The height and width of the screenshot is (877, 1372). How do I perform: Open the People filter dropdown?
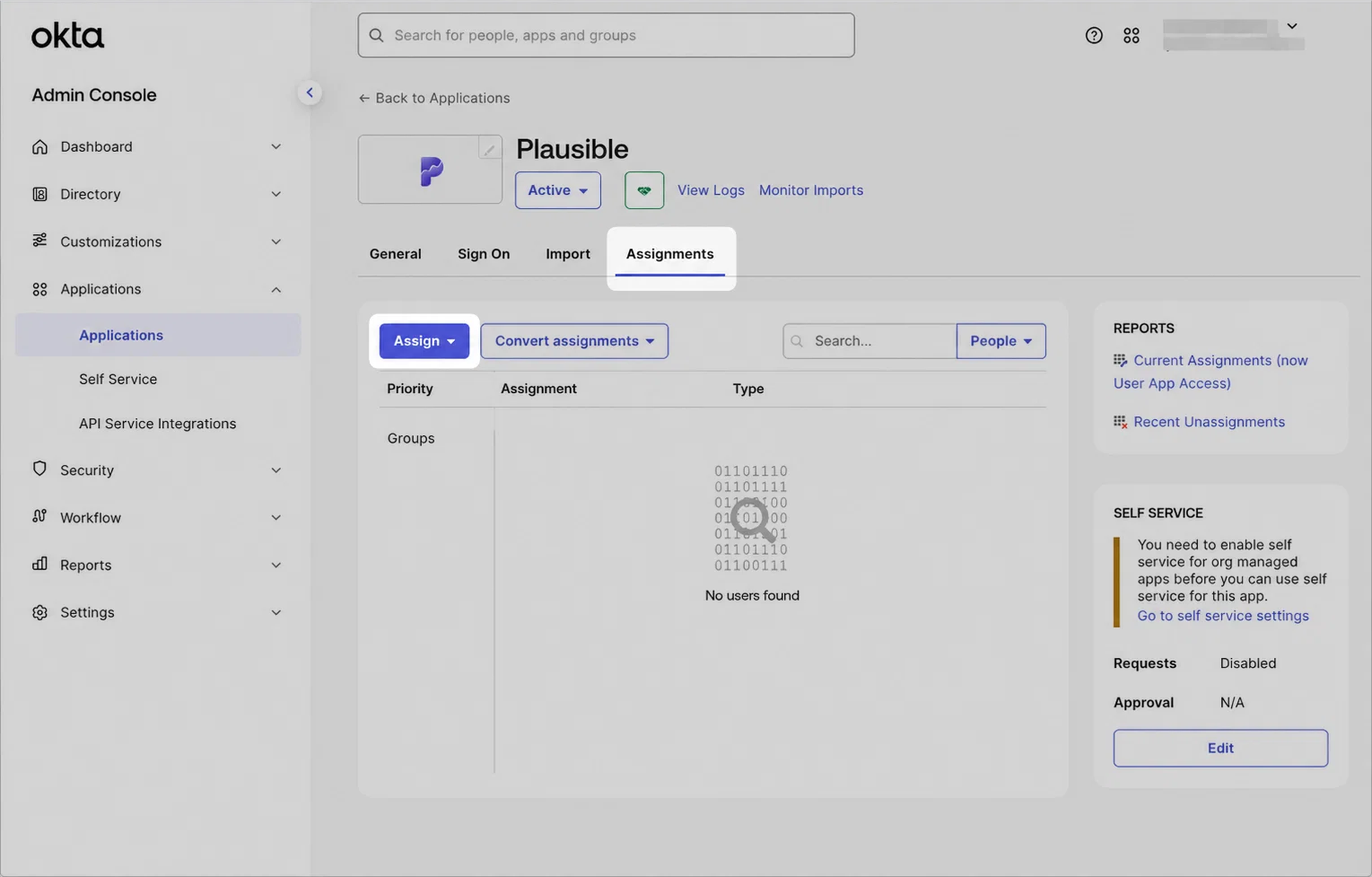coord(1001,341)
